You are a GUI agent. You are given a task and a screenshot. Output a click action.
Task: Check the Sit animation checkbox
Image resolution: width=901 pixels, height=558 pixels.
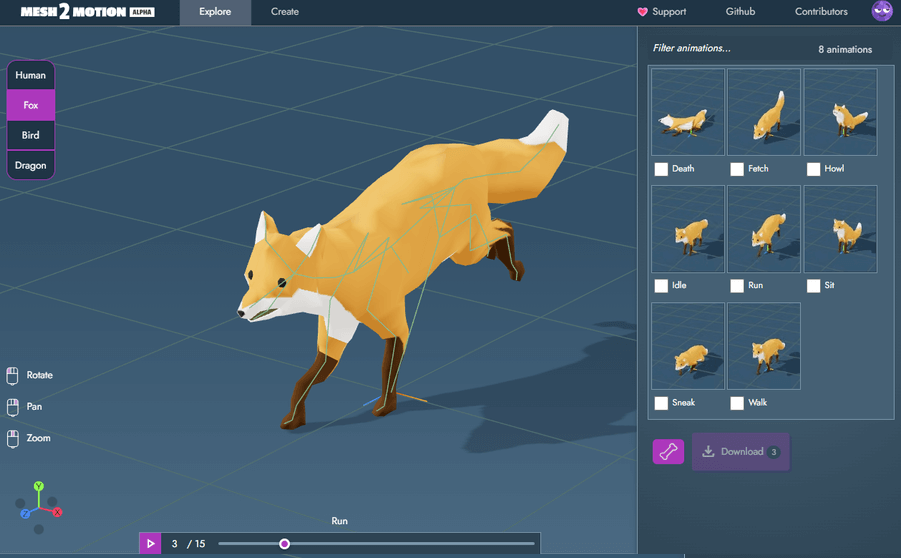pos(814,286)
